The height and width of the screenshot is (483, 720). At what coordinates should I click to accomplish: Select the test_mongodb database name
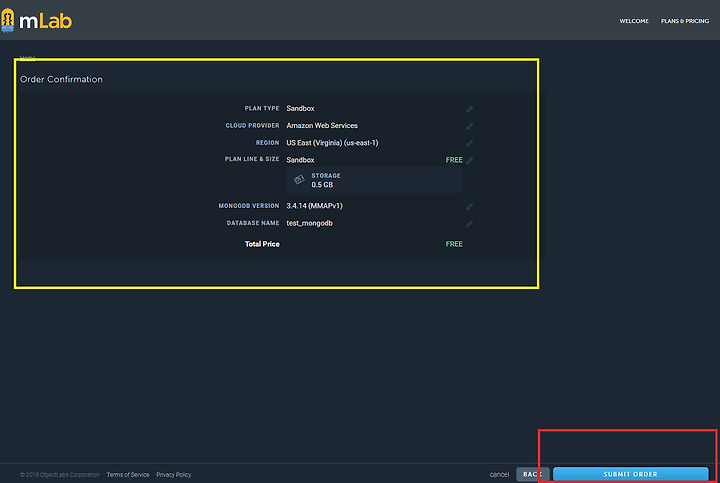309,223
